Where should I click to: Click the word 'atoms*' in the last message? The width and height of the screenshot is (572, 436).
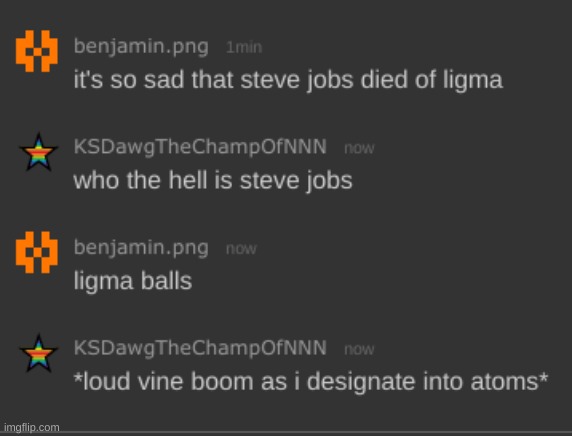pos(509,382)
